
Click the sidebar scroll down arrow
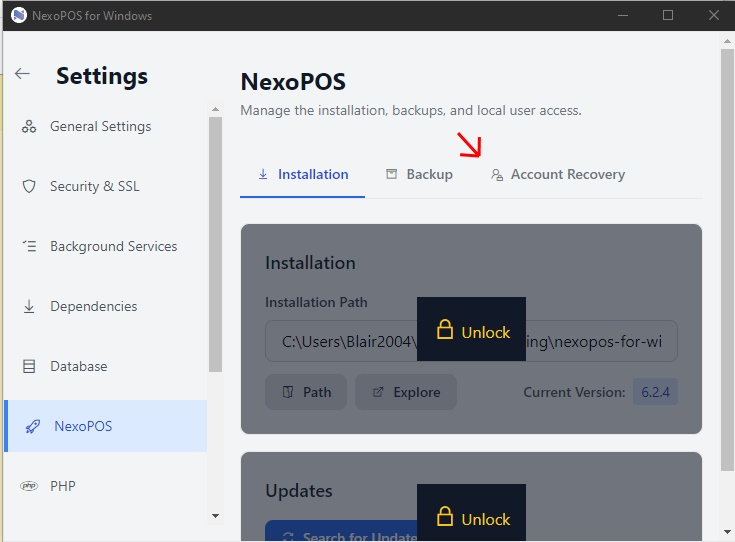point(216,516)
